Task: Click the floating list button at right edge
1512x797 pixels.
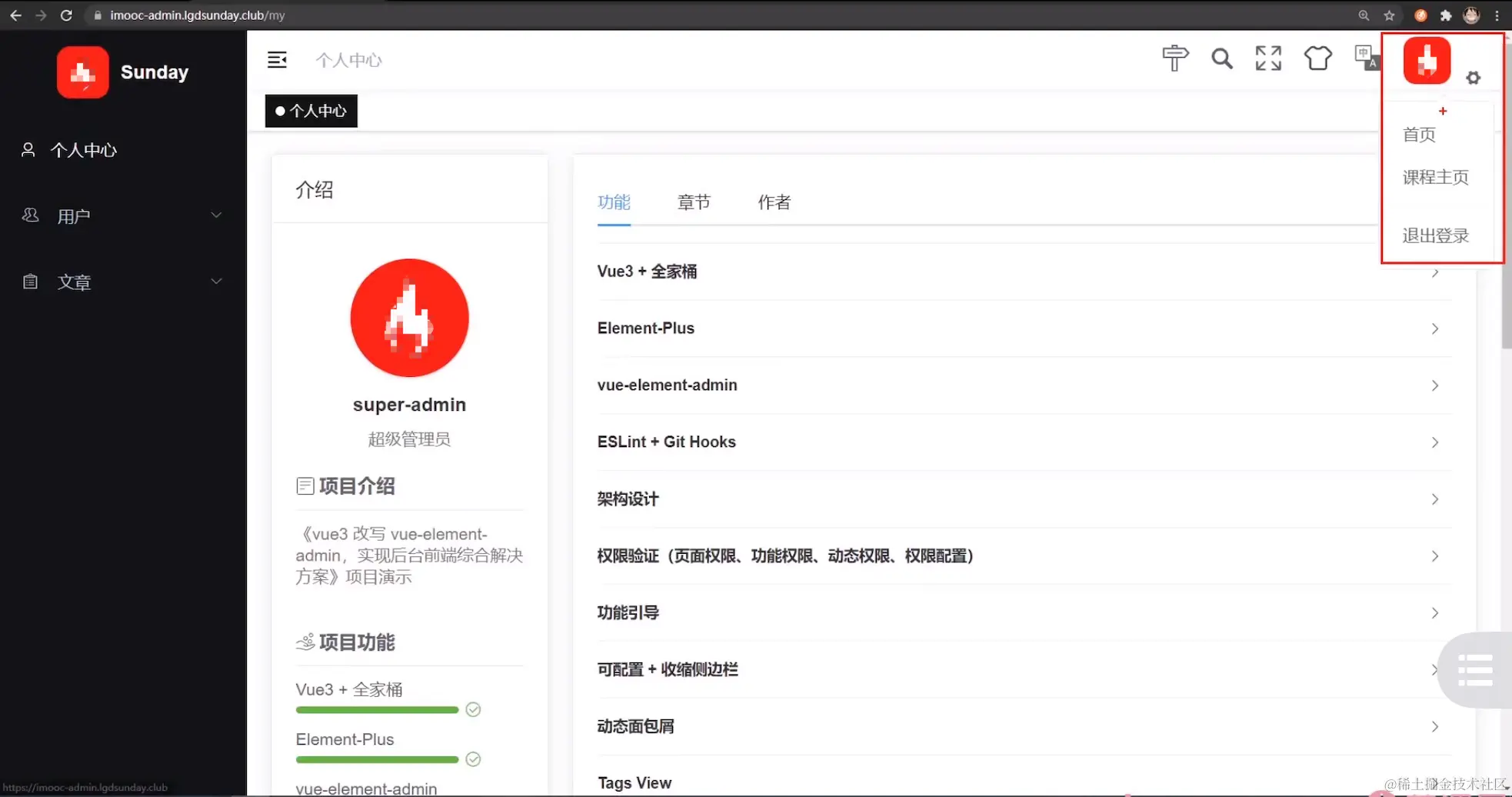Action: click(1475, 670)
